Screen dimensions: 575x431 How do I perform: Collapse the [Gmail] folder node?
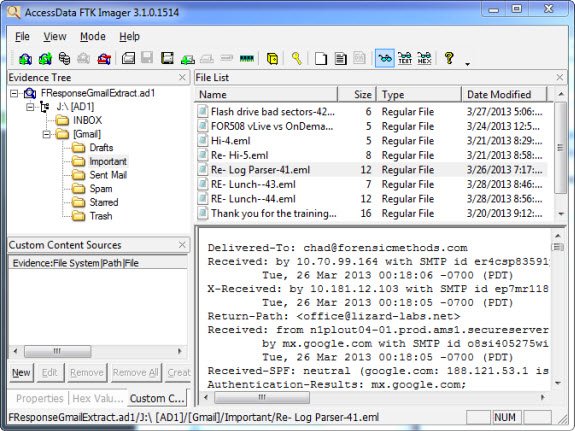click(x=47, y=134)
